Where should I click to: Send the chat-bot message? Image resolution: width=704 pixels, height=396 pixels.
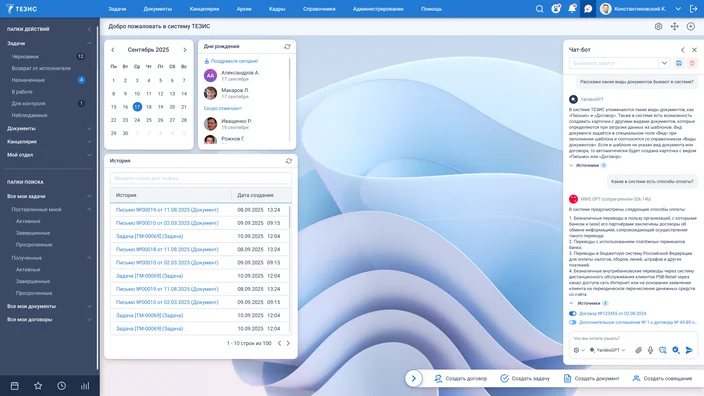tap(689, 350)
